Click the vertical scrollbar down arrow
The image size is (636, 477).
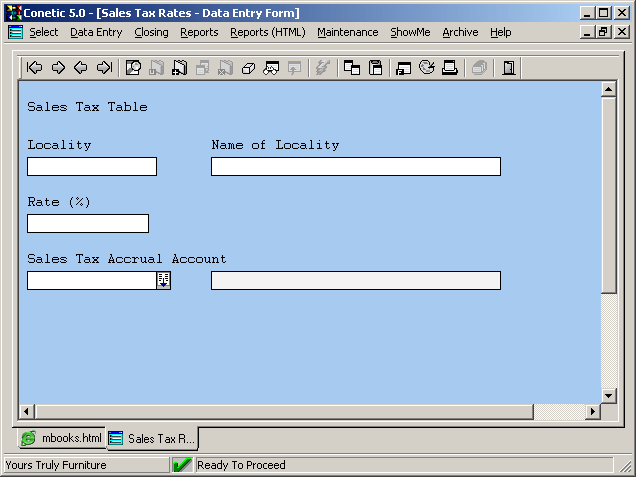point(608,395)
